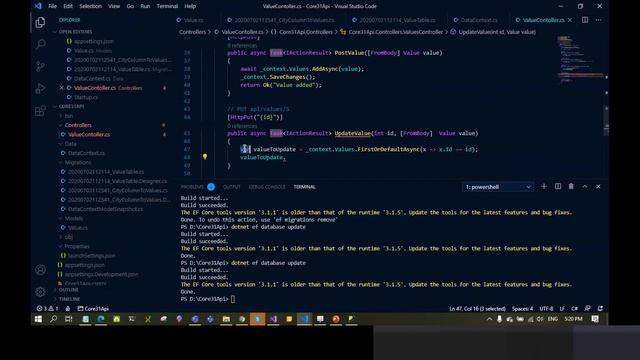Open the Help menu
The width and height of the screenshot is (640, 360).
tap(190, 6)
